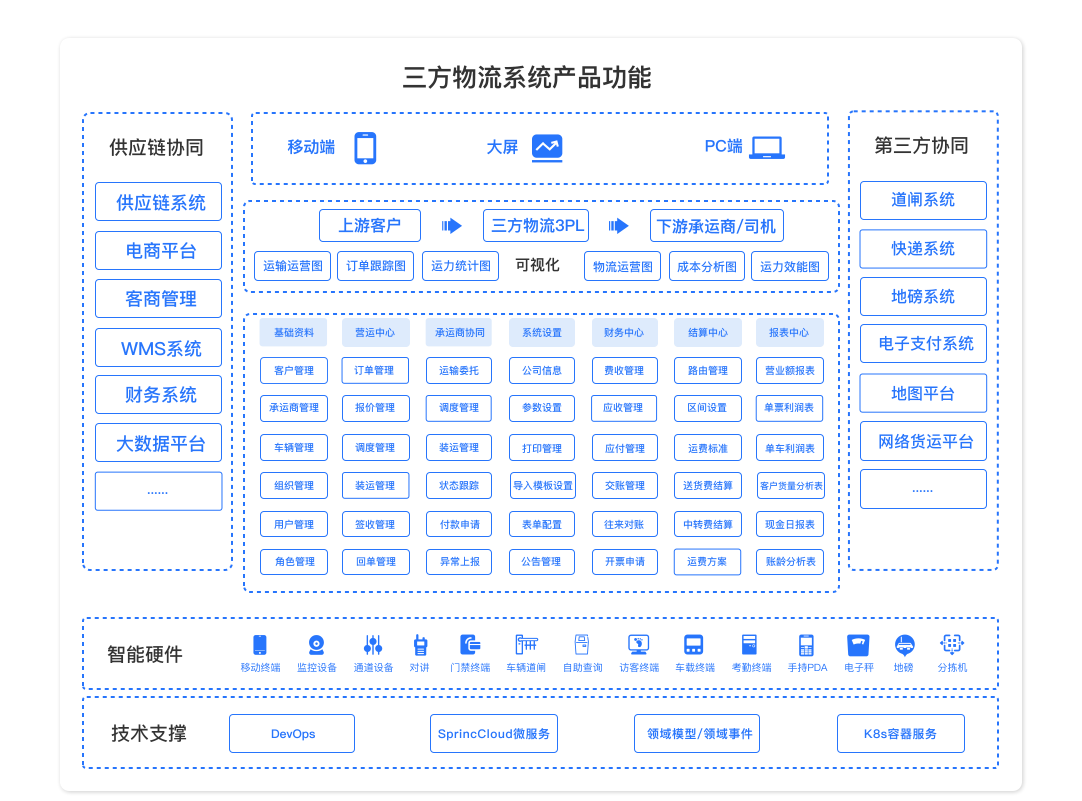Image resolution: width=1082 pixels, height=801 pixels.
Task: Click the 电商平台 box
Action: tap(158, 250)
